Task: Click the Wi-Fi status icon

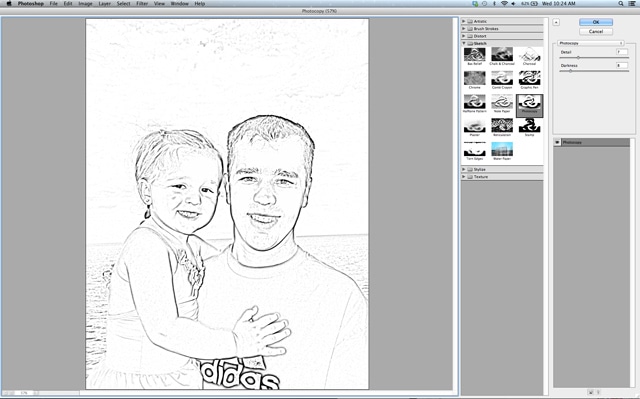Action: pyautogui.click(x=504, y=3)
